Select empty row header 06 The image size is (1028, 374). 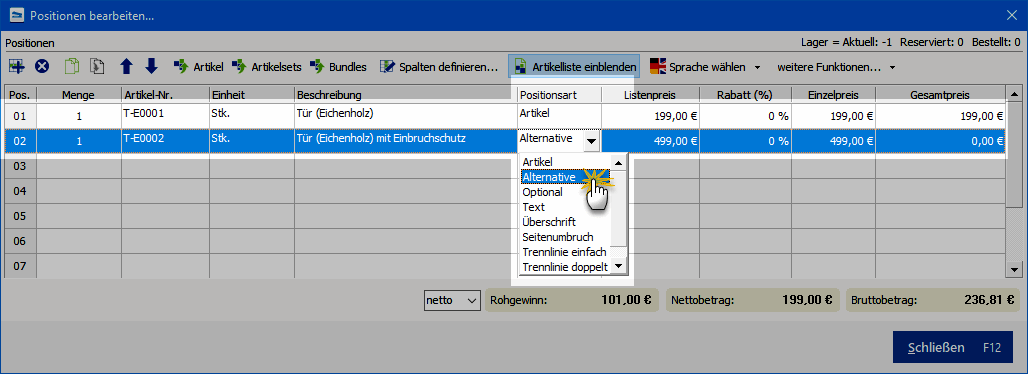point(20,241)
